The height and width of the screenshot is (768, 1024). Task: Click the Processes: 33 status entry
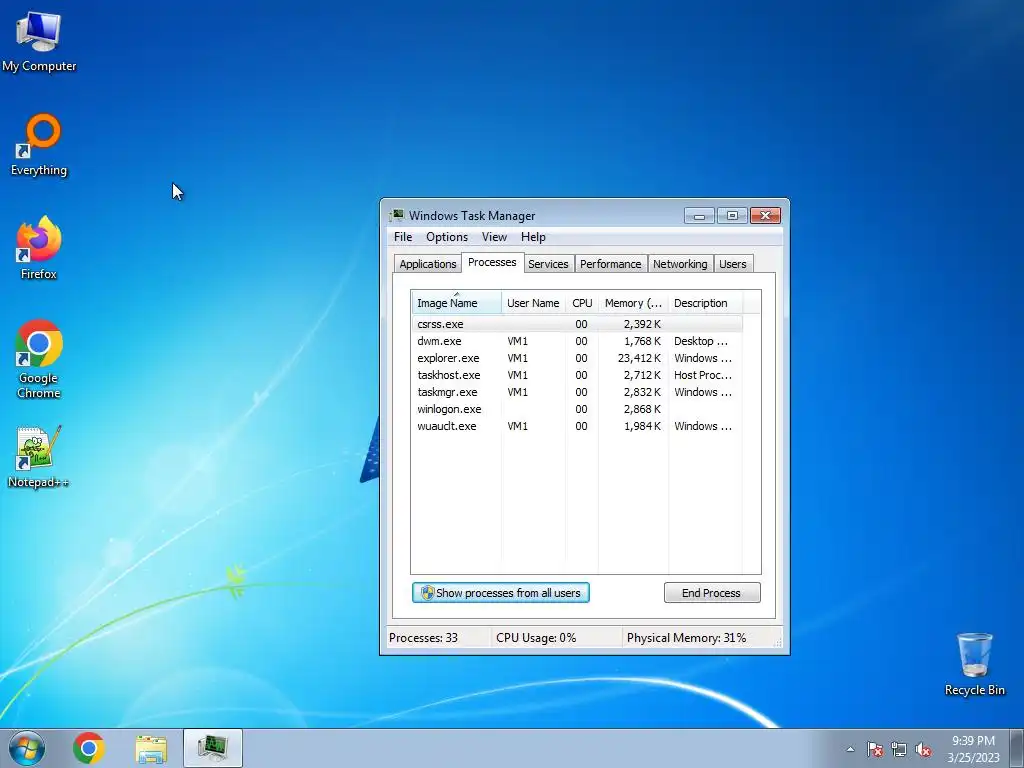coord(423,638)
